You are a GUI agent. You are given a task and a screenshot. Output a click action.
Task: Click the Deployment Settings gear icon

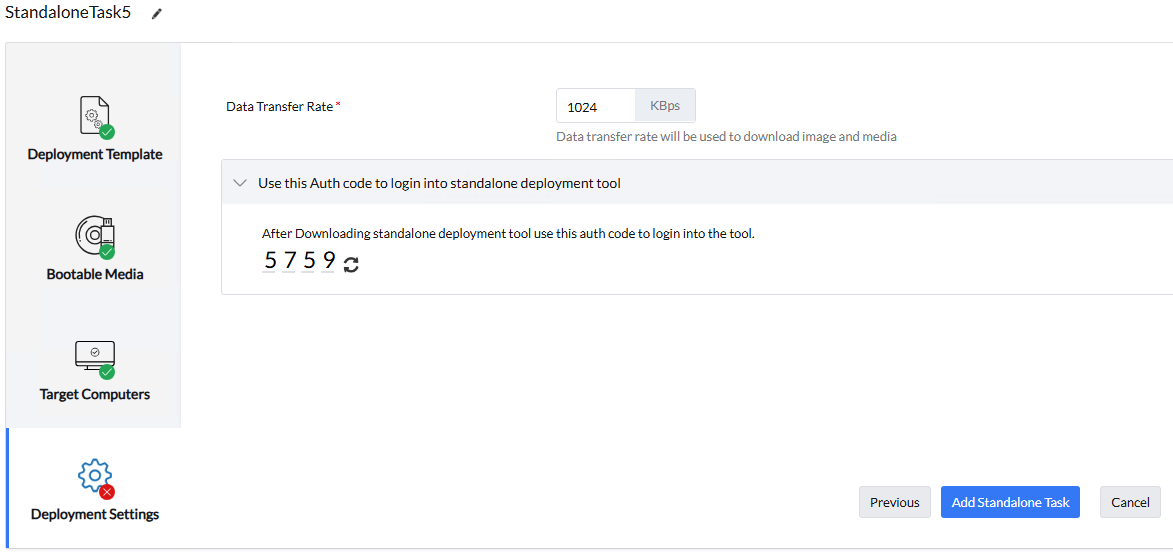[x=93, y=475]
